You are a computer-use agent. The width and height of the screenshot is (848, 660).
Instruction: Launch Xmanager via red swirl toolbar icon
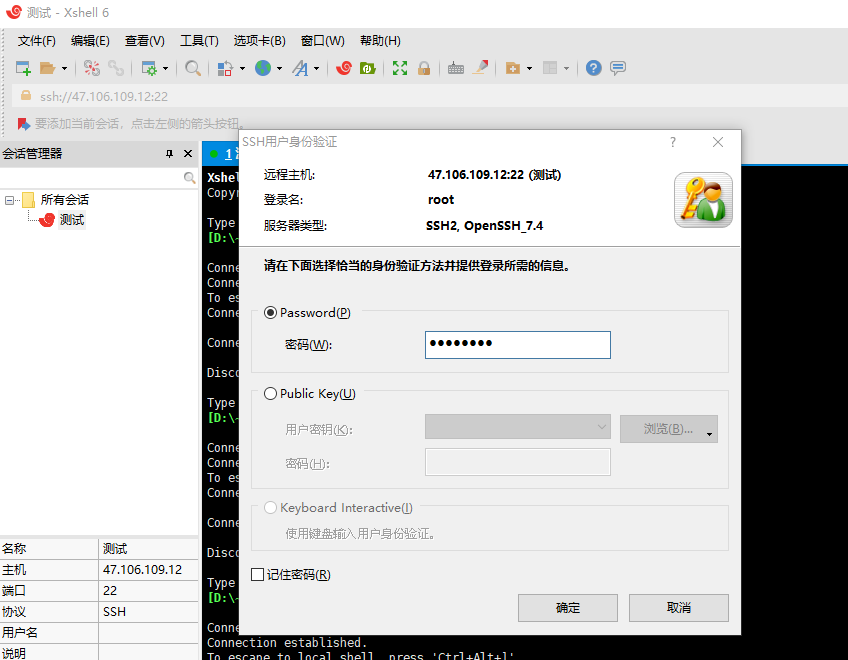click(x=343, y=68)
